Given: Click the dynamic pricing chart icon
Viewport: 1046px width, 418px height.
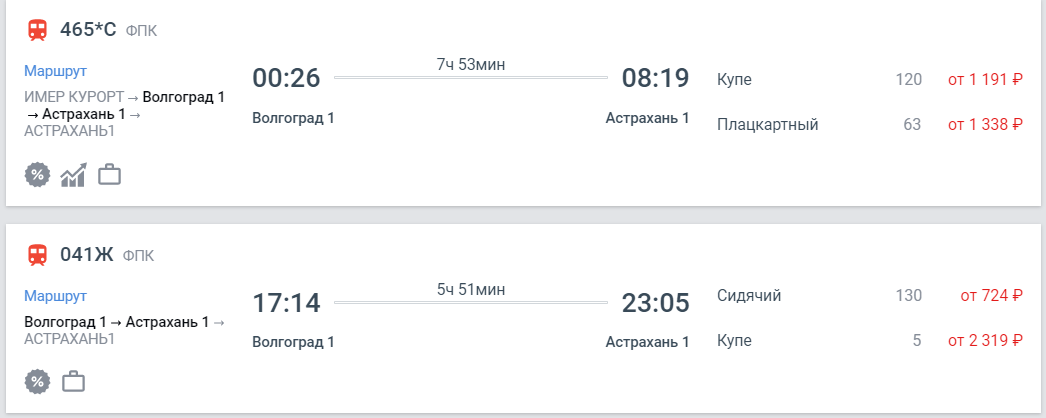Looking at the screenshot, I should click(73, 175).
